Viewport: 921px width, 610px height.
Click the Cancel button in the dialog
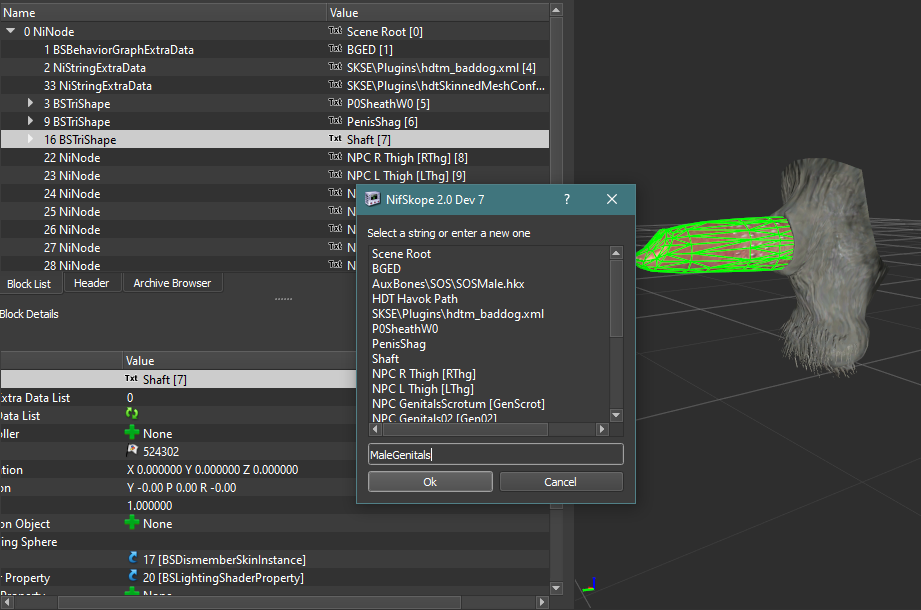coord(560,481)
